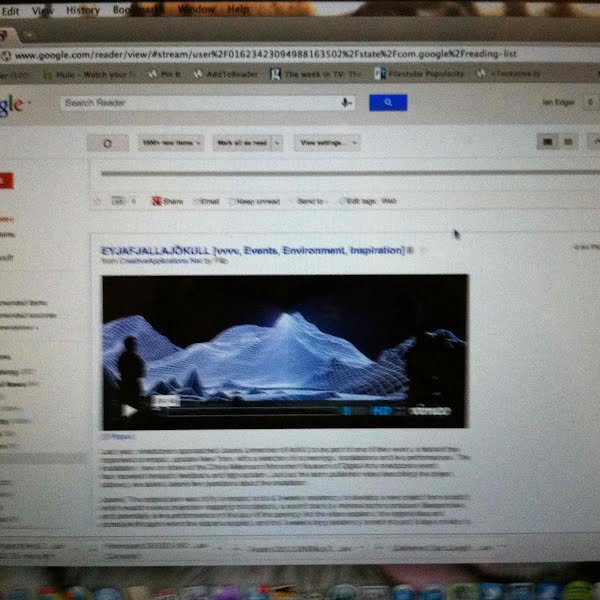This screenshot has height=600, width=600.
Task: Switch to expanded view layout icon
Action: coord(547,143)
